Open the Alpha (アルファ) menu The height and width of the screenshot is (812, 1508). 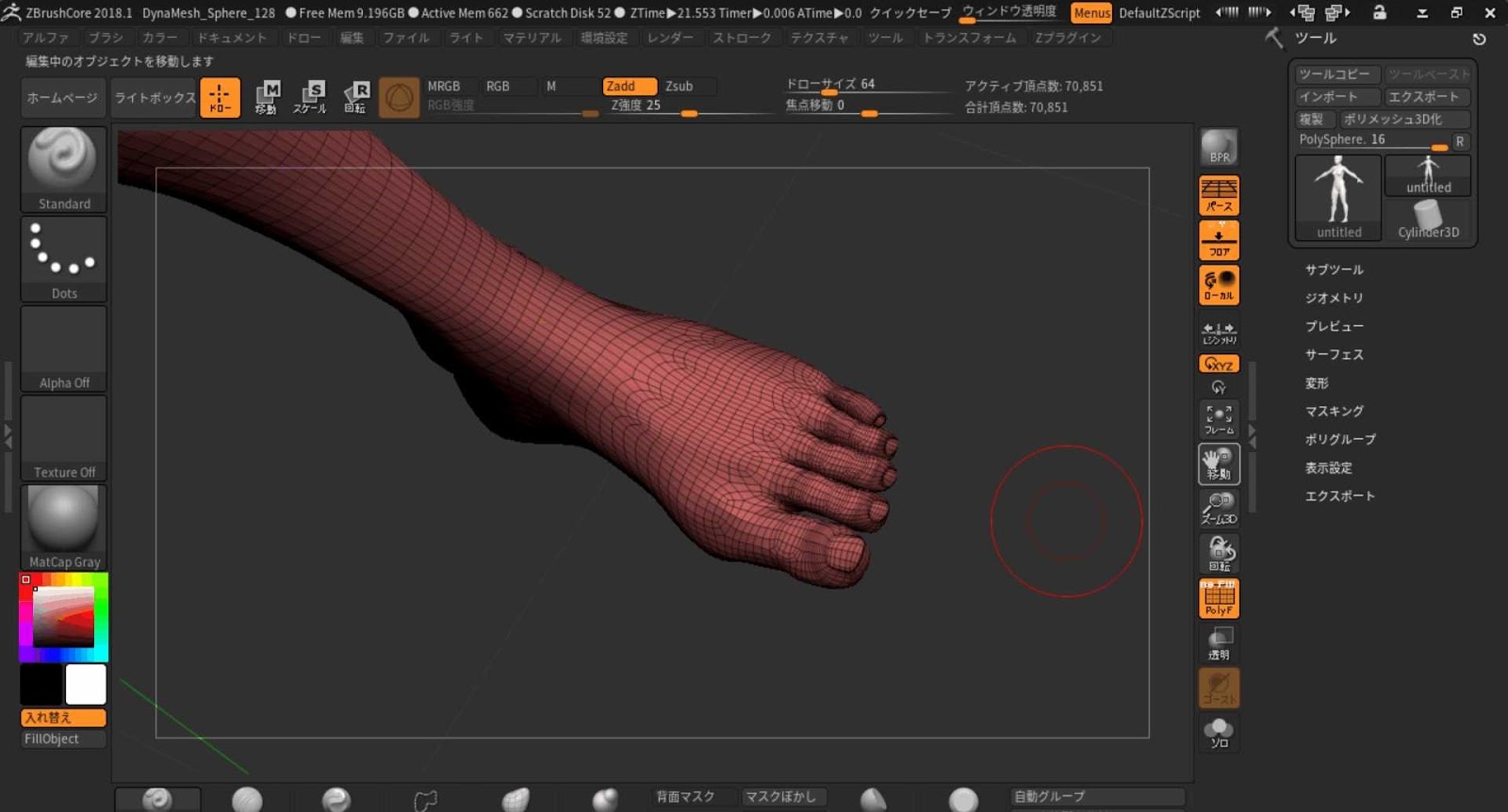click(x=45, y=38)
